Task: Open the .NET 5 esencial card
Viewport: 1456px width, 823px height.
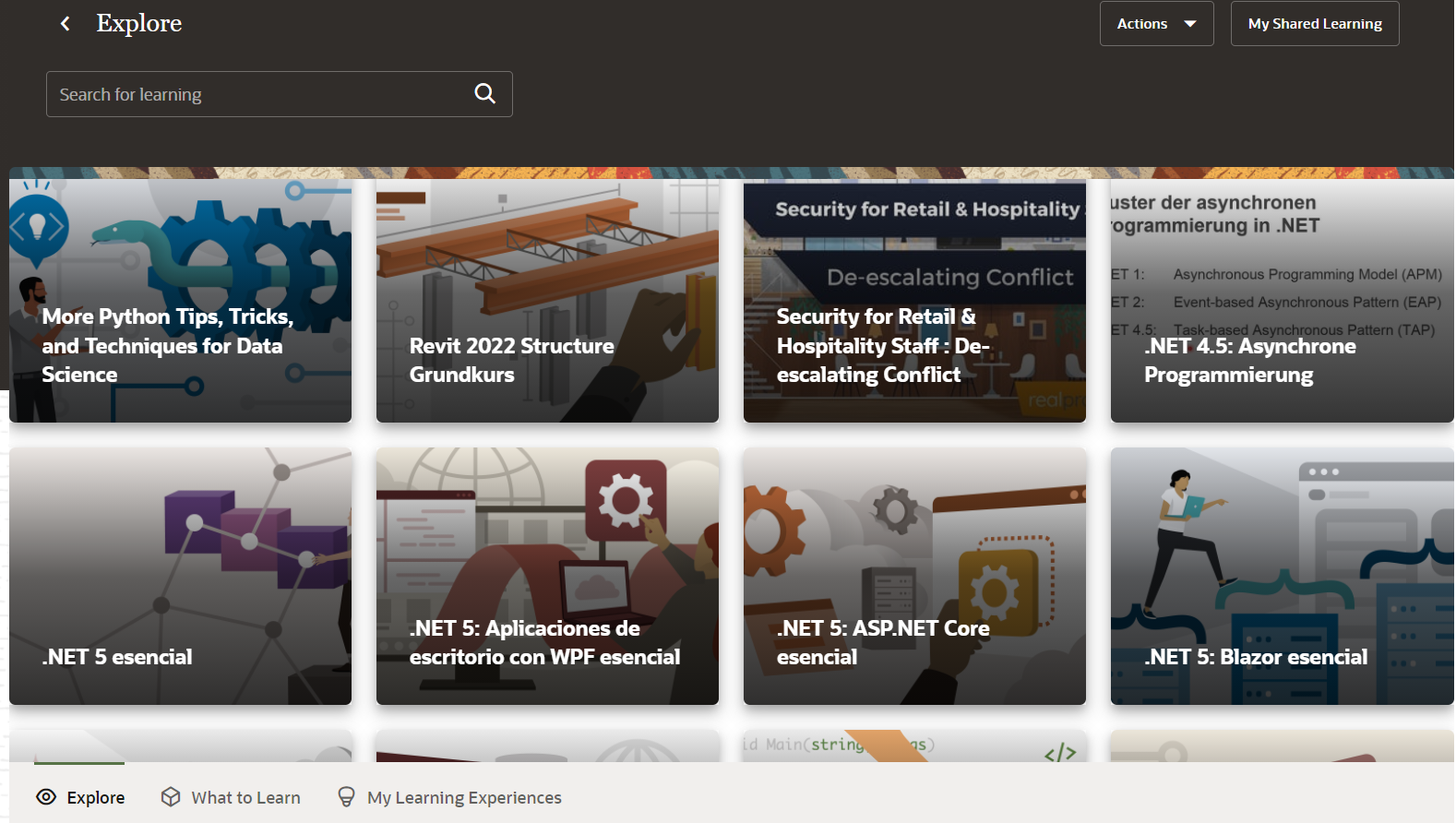Action: coord(180,577)
